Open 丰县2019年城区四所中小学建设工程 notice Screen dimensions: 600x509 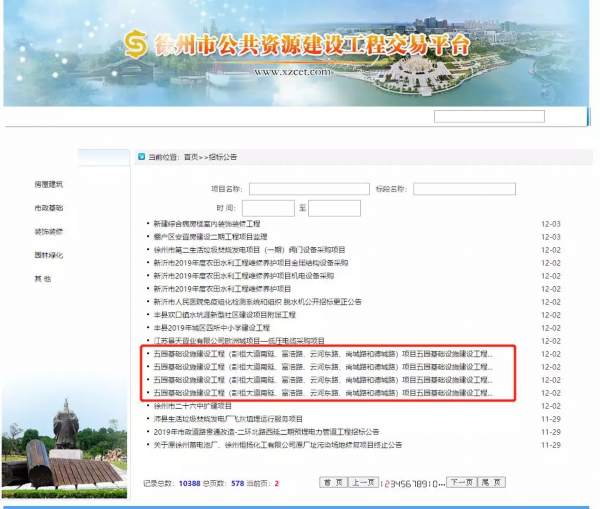211,328
